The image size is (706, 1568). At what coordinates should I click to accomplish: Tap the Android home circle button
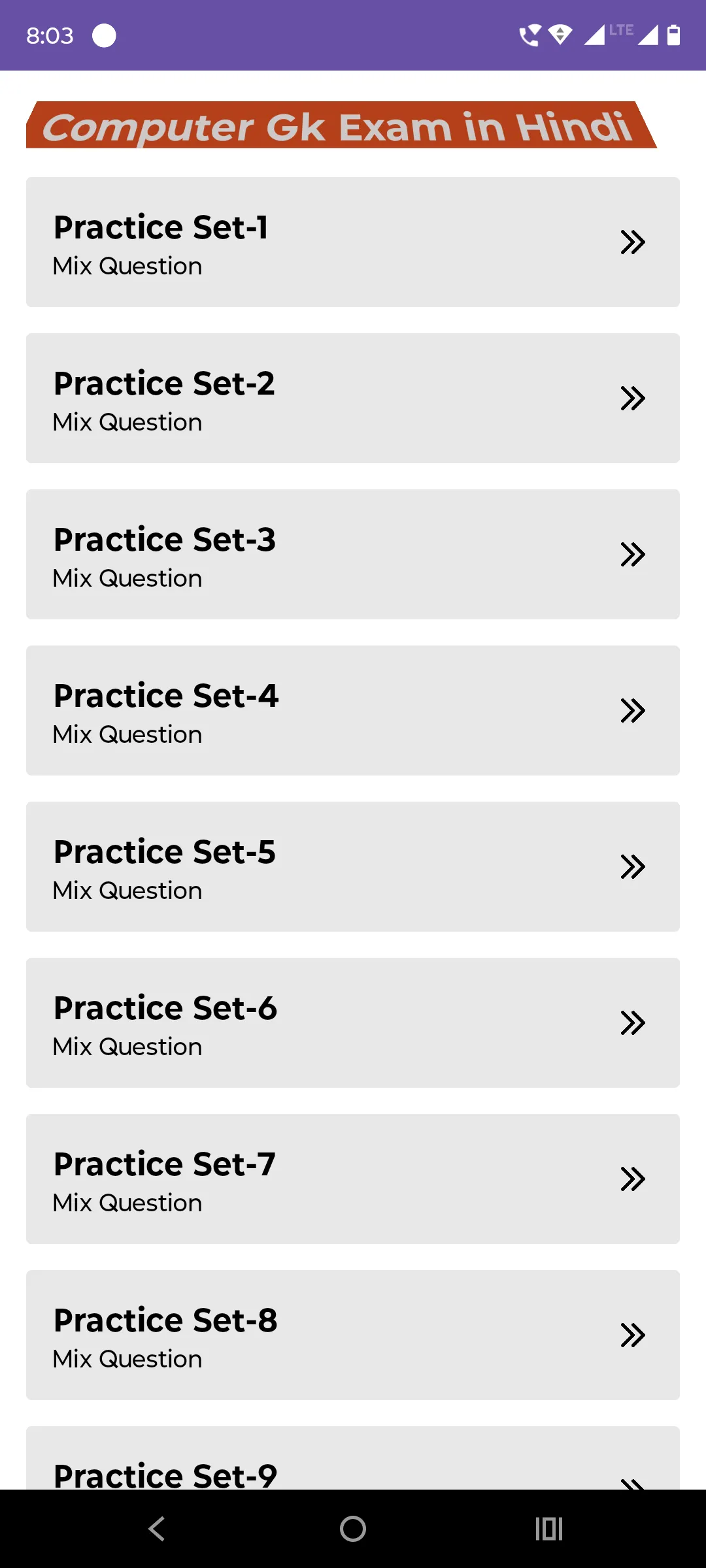pos(353,1529)
